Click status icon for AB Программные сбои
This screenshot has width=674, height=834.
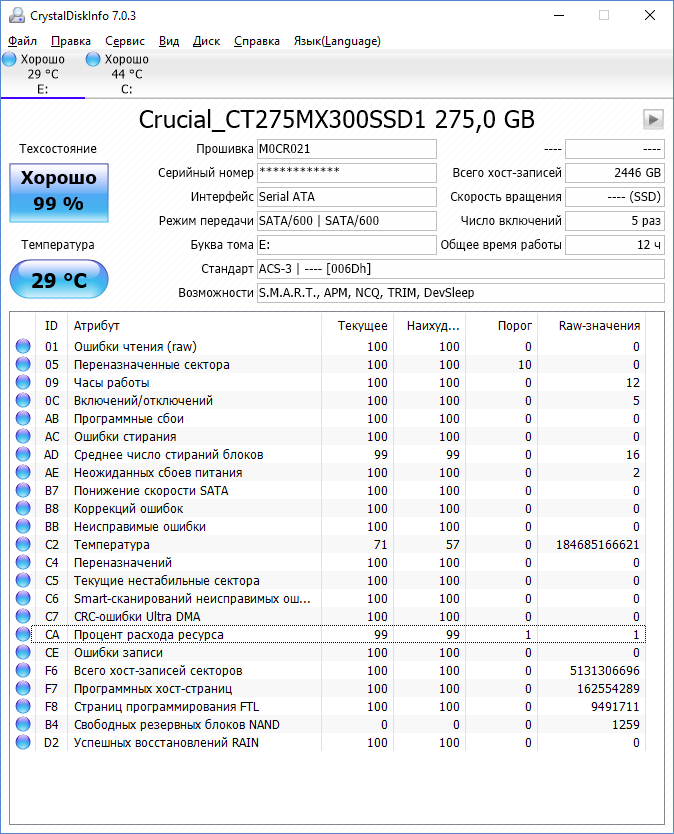(23, 419)
